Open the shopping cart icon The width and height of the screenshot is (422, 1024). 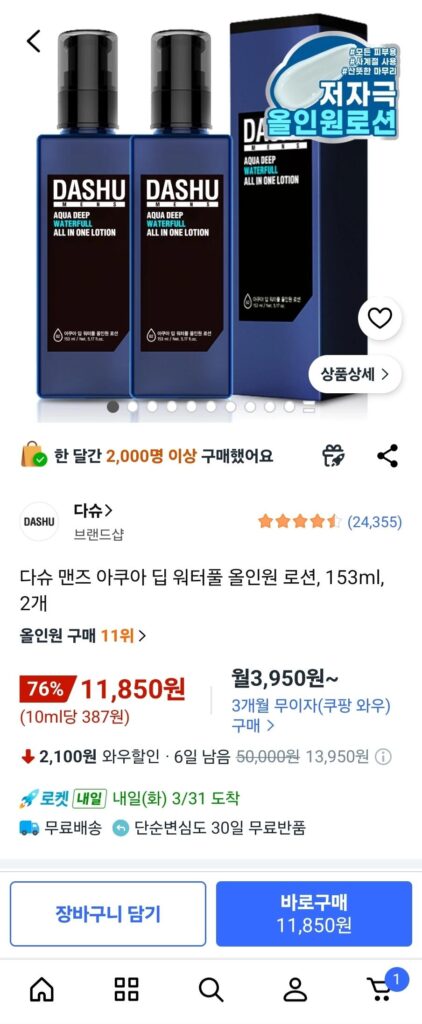(x=381, y=988)
